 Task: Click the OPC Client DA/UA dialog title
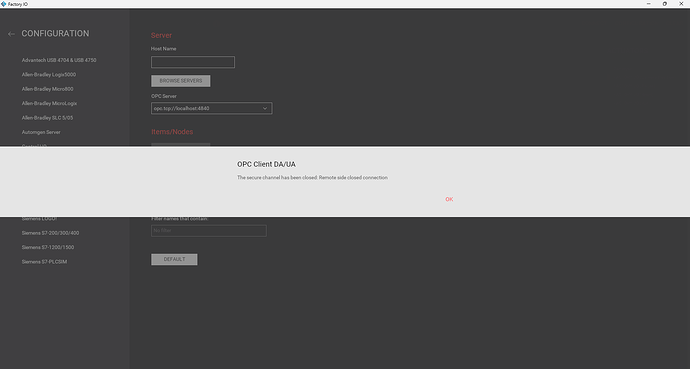(x=266, y=164)
